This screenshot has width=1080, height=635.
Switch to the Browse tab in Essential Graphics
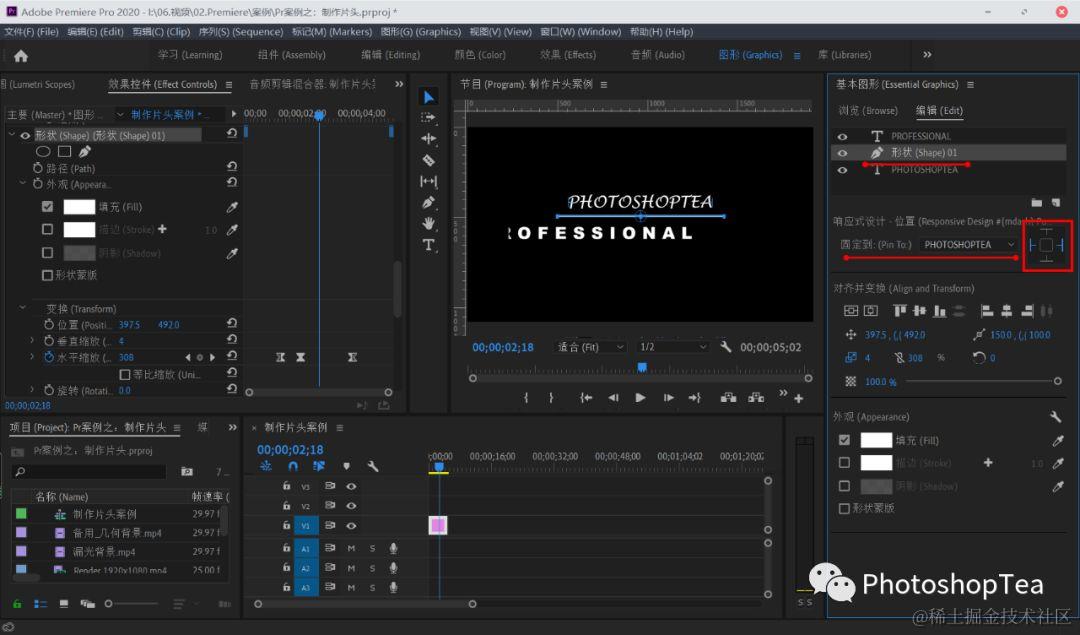868,110
